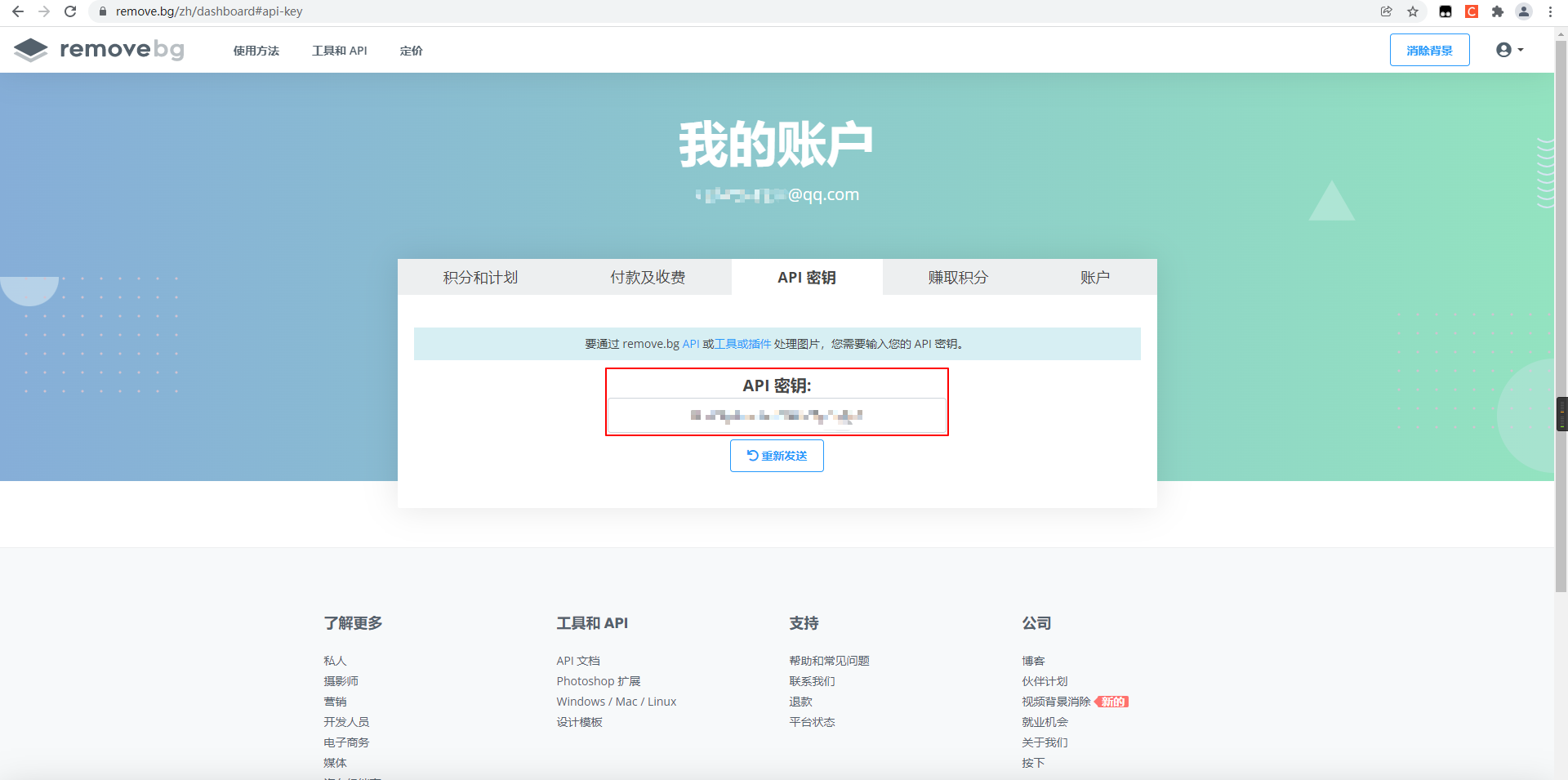This screenshot has height=780, width=1568.
Task: Switch to the 账户 tab
Action: 1094,277
